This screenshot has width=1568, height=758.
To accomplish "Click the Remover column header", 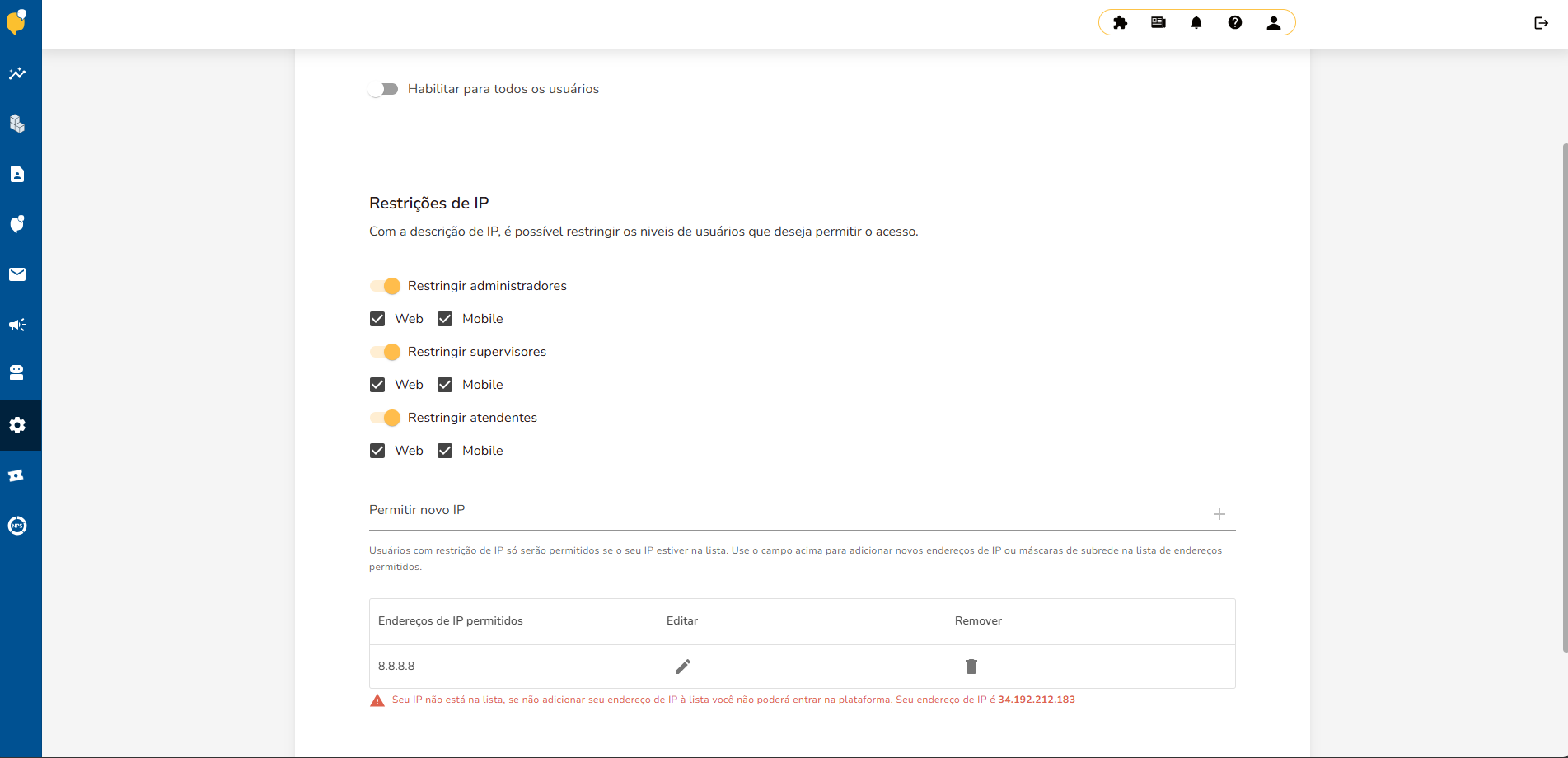I will tap(978, 621).
